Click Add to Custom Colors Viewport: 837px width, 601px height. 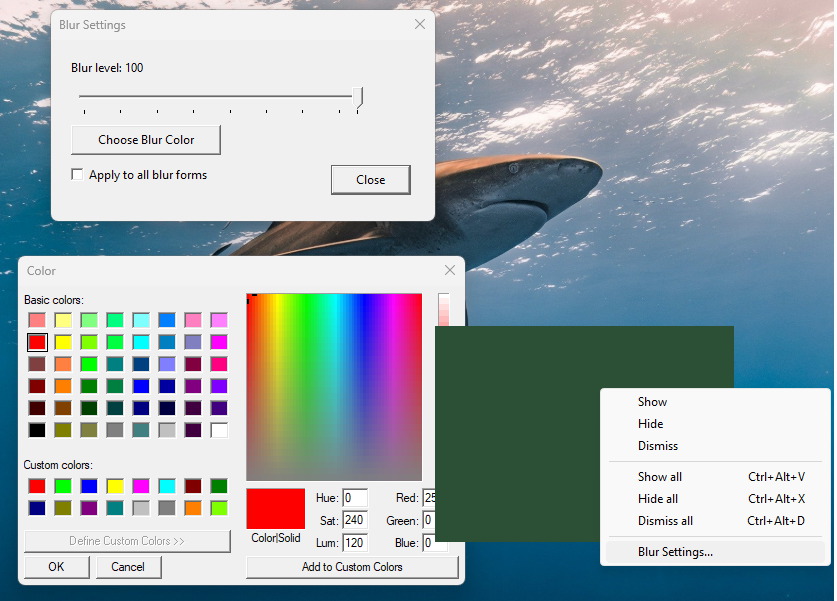pos(352,567)
